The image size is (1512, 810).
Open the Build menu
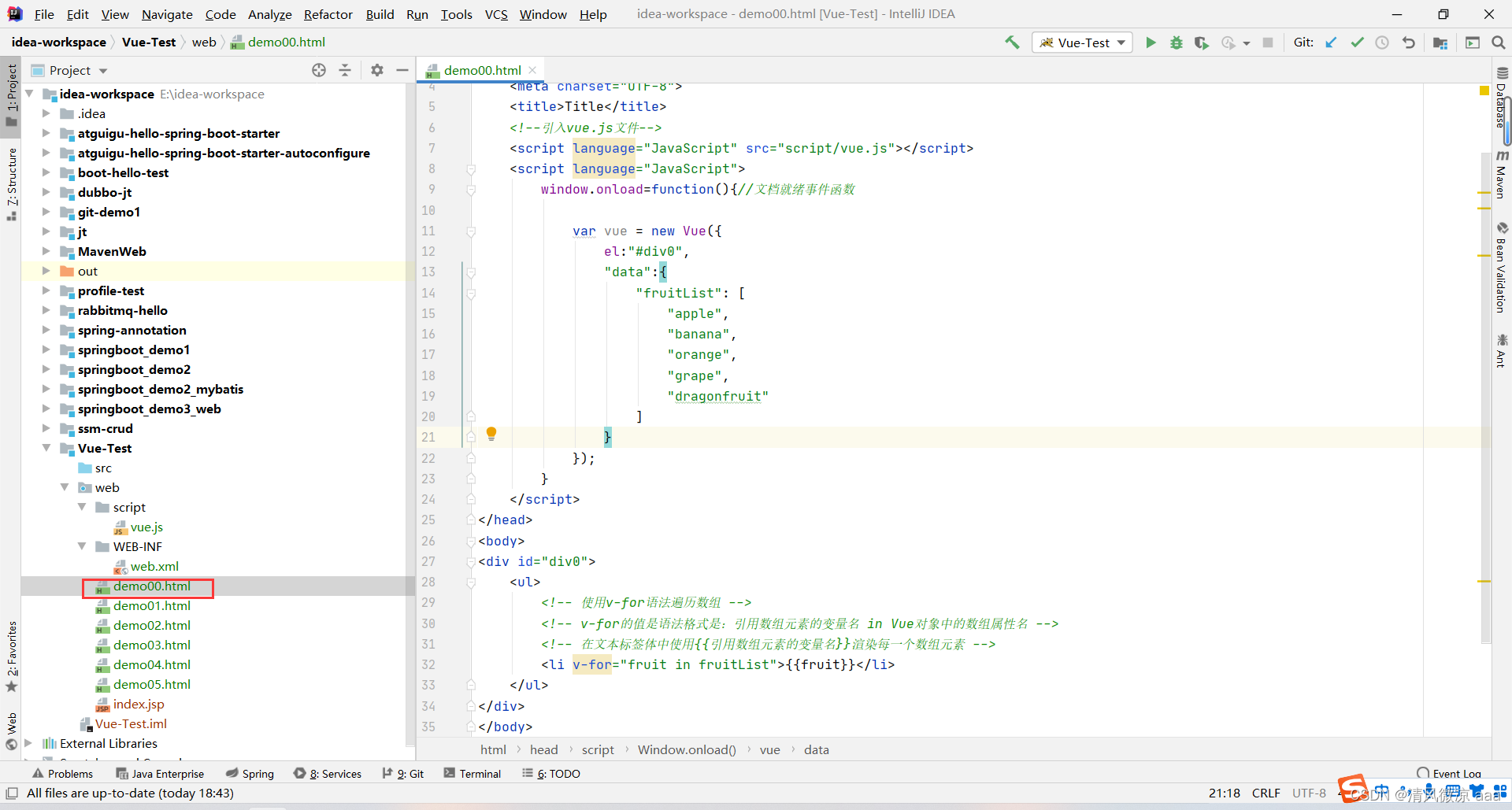click(380, 14)
